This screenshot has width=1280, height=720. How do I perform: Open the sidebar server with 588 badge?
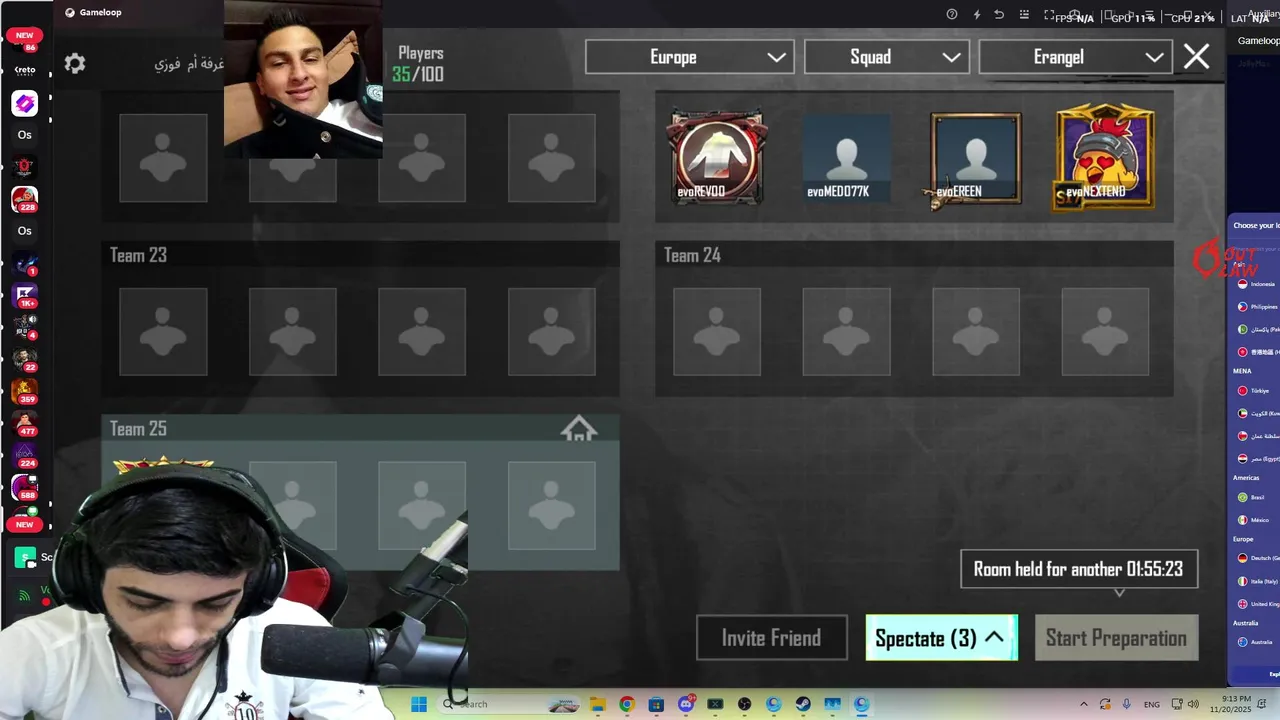25,487
